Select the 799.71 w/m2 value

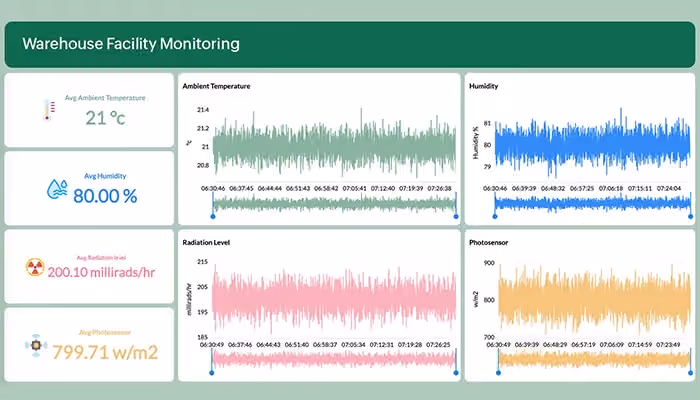coord(105,352)
